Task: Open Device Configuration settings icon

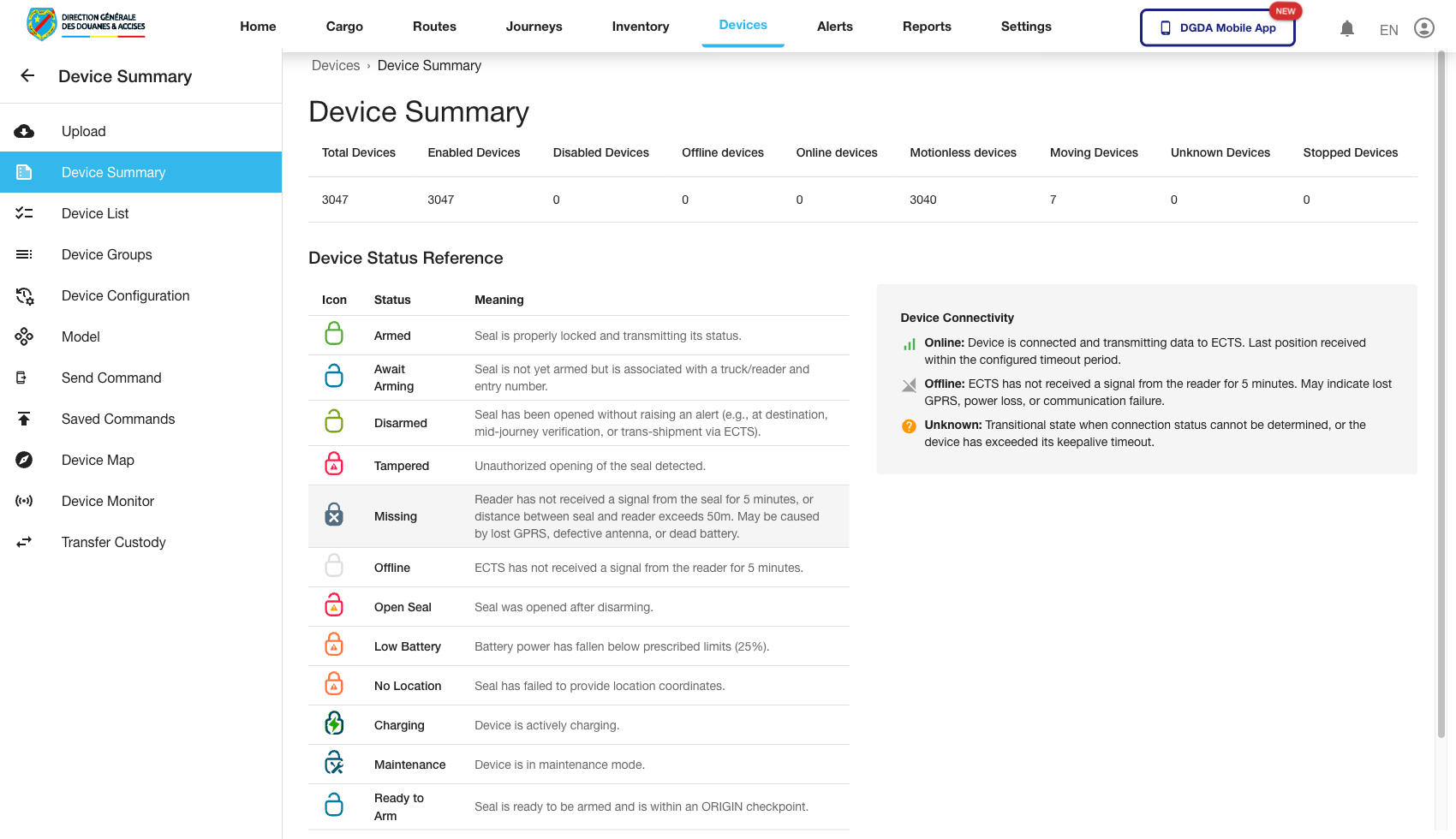Action: [24, 295]
